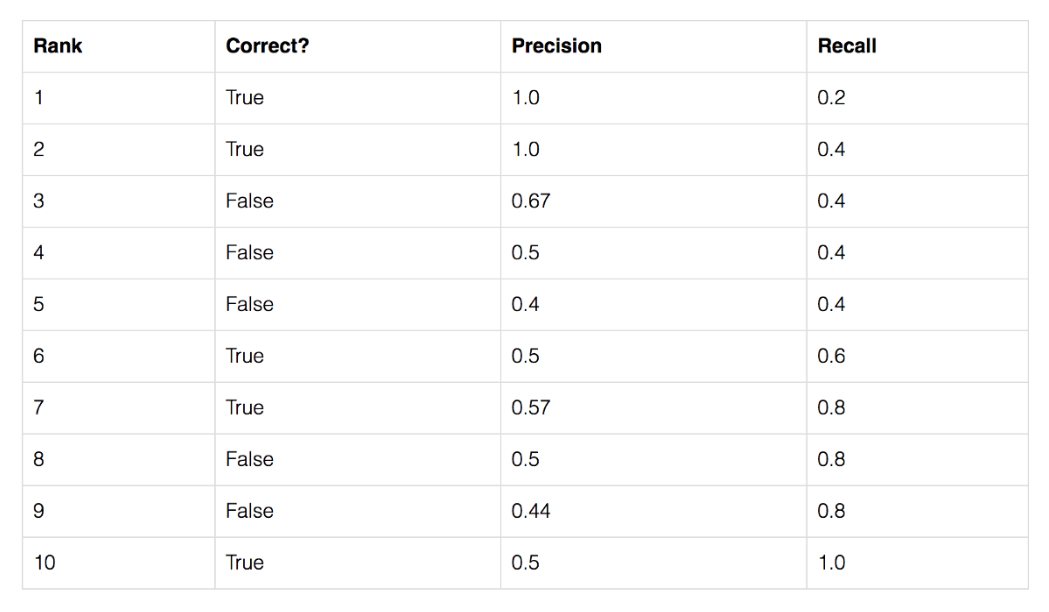
Task: Select the "Precision" column header
Action: click(x=556, y=46)
